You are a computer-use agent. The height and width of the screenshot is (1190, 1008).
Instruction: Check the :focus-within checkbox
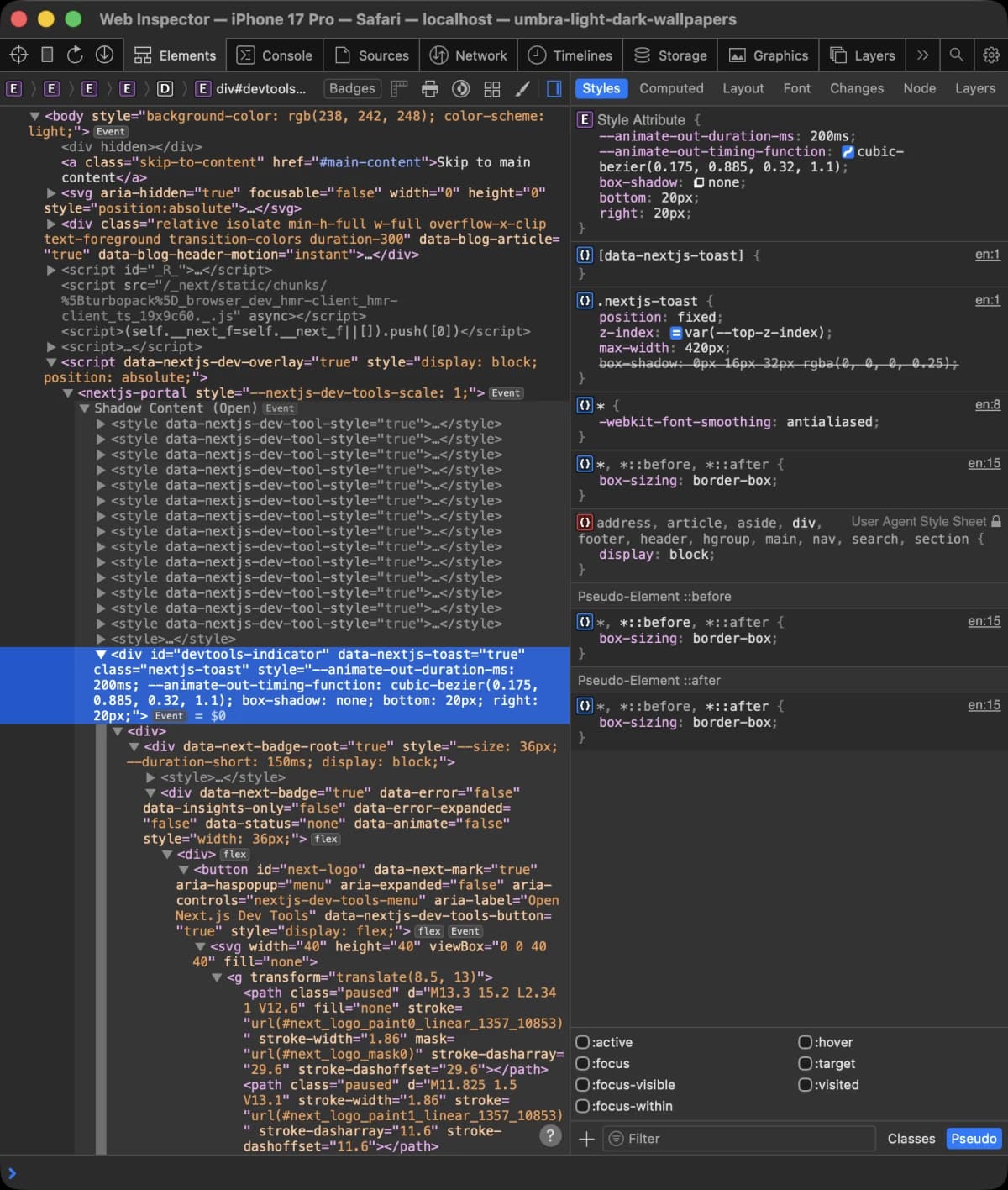(582, 1106)
